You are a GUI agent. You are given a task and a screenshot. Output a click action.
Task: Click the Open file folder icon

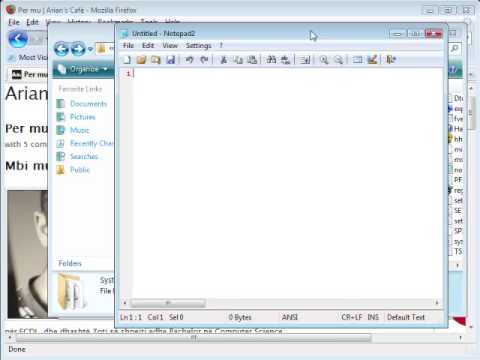tap(141, 60)
